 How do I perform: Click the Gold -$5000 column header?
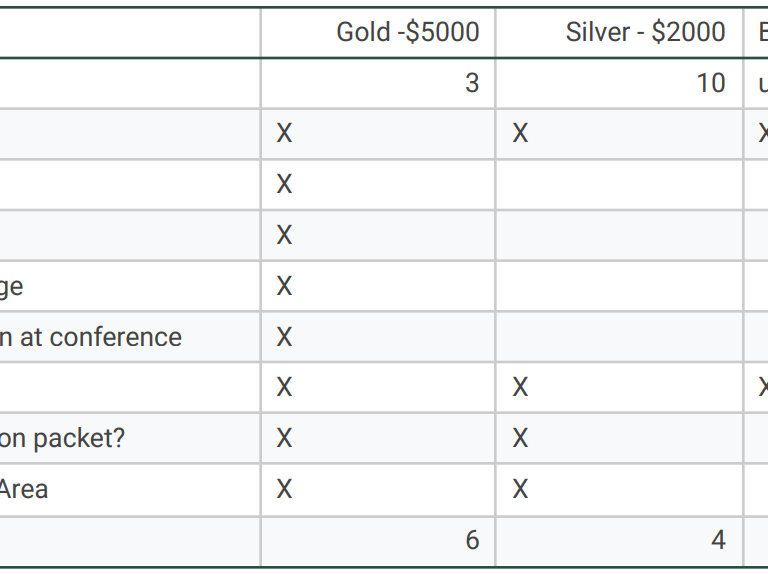point(378,32)
